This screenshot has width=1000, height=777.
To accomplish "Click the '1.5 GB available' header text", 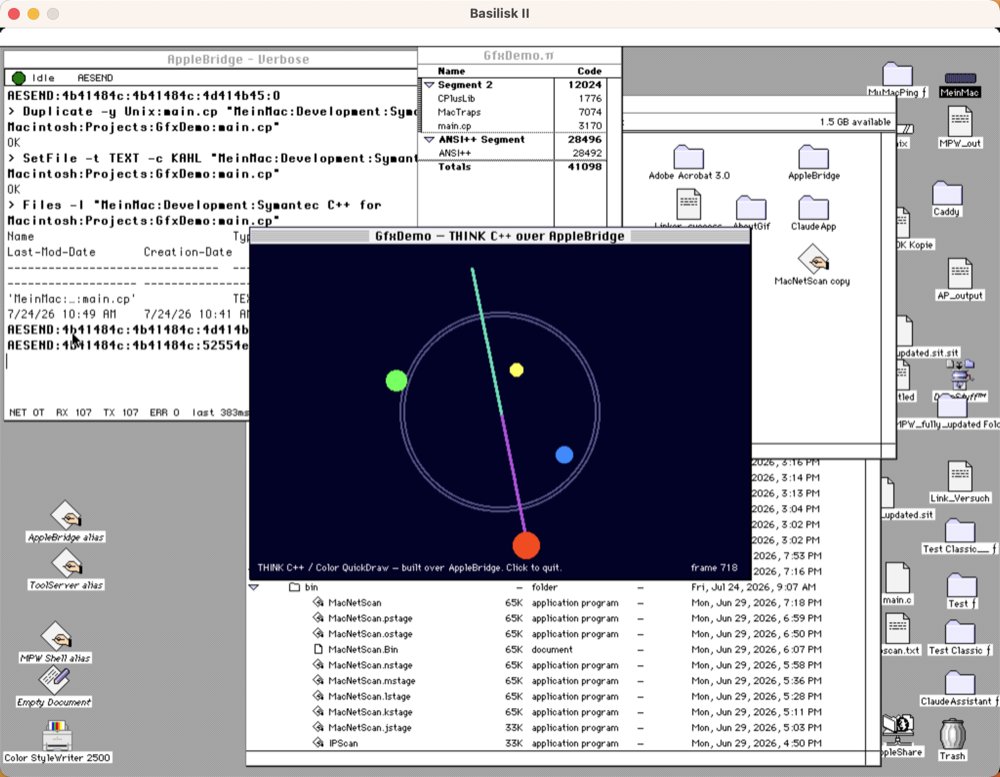I will [855, 122].
